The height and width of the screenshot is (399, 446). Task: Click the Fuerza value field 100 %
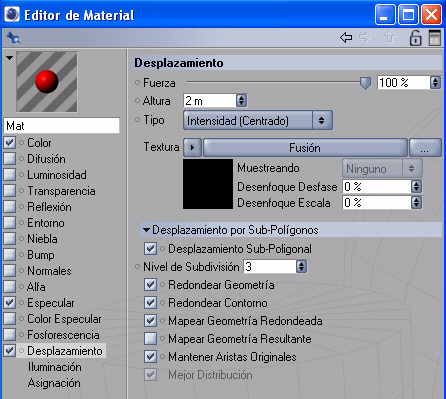(x=404, y=82)
